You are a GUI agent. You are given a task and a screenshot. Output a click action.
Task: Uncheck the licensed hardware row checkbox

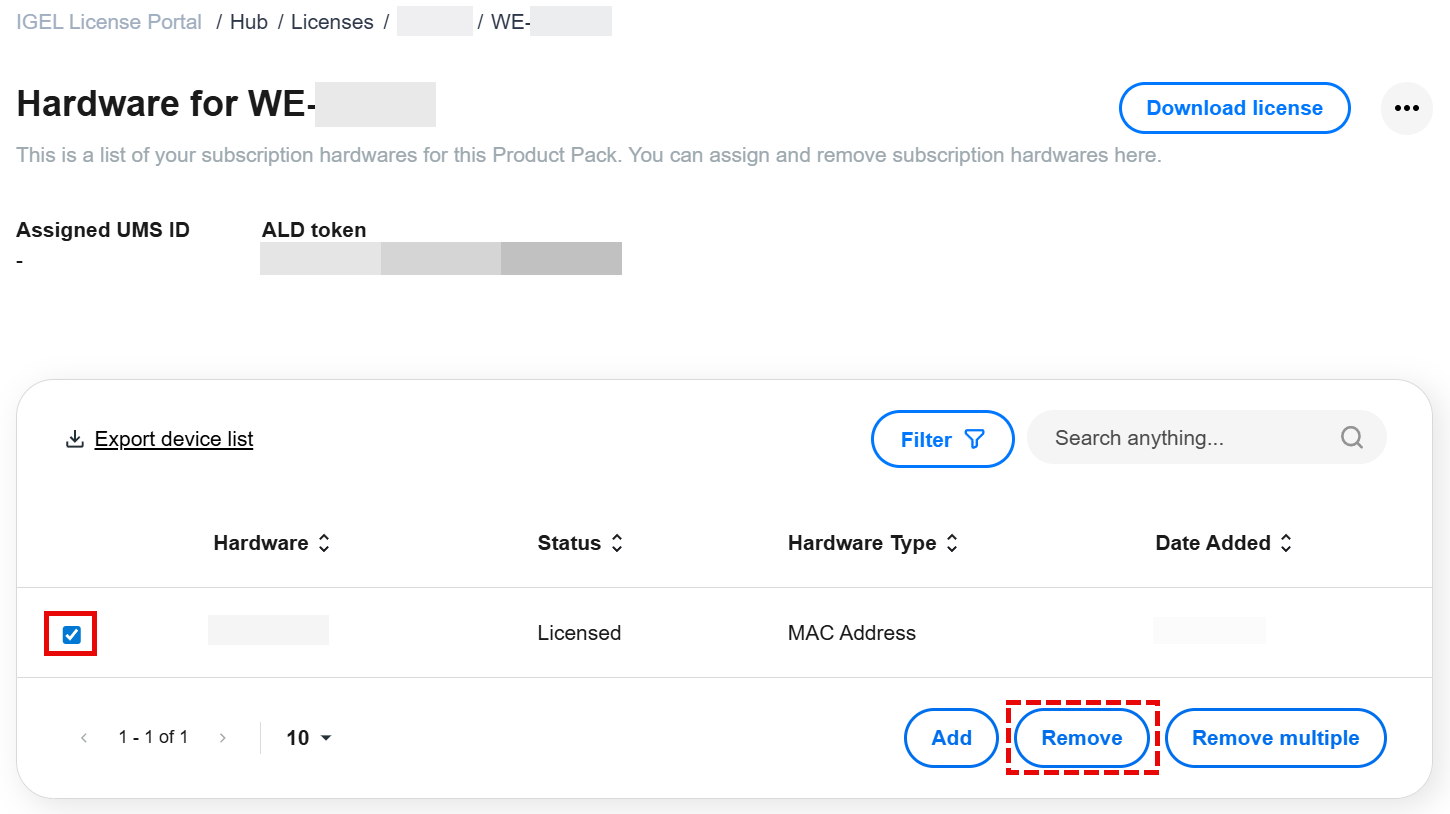(71, 634)
